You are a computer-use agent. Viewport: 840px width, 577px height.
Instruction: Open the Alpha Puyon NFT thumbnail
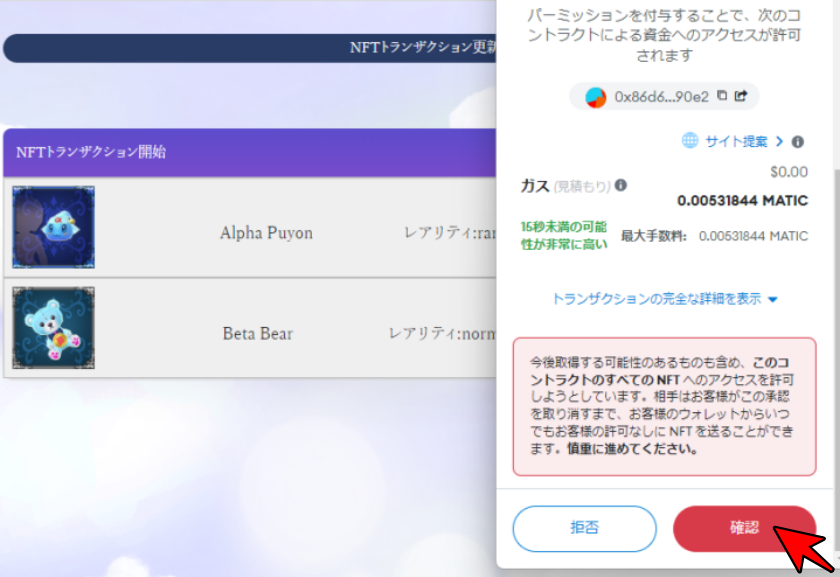pos(54,227)
